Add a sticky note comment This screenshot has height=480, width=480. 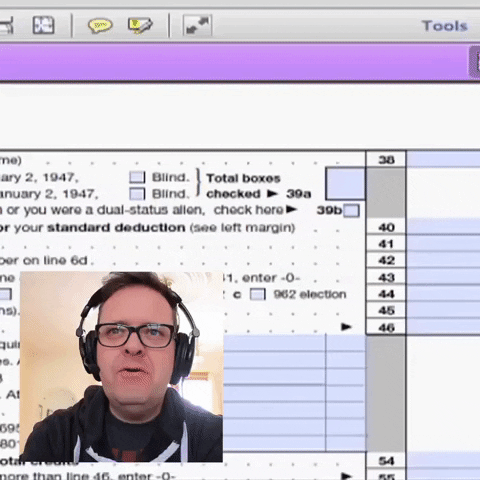coord(100,25)
